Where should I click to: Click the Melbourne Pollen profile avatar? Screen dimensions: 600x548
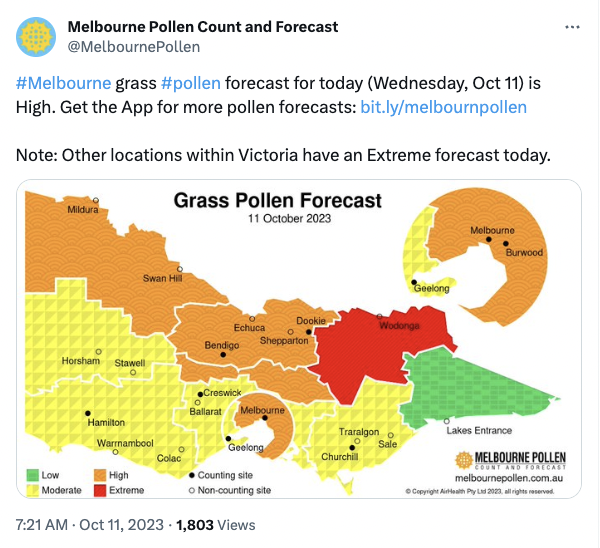point(36,37)
